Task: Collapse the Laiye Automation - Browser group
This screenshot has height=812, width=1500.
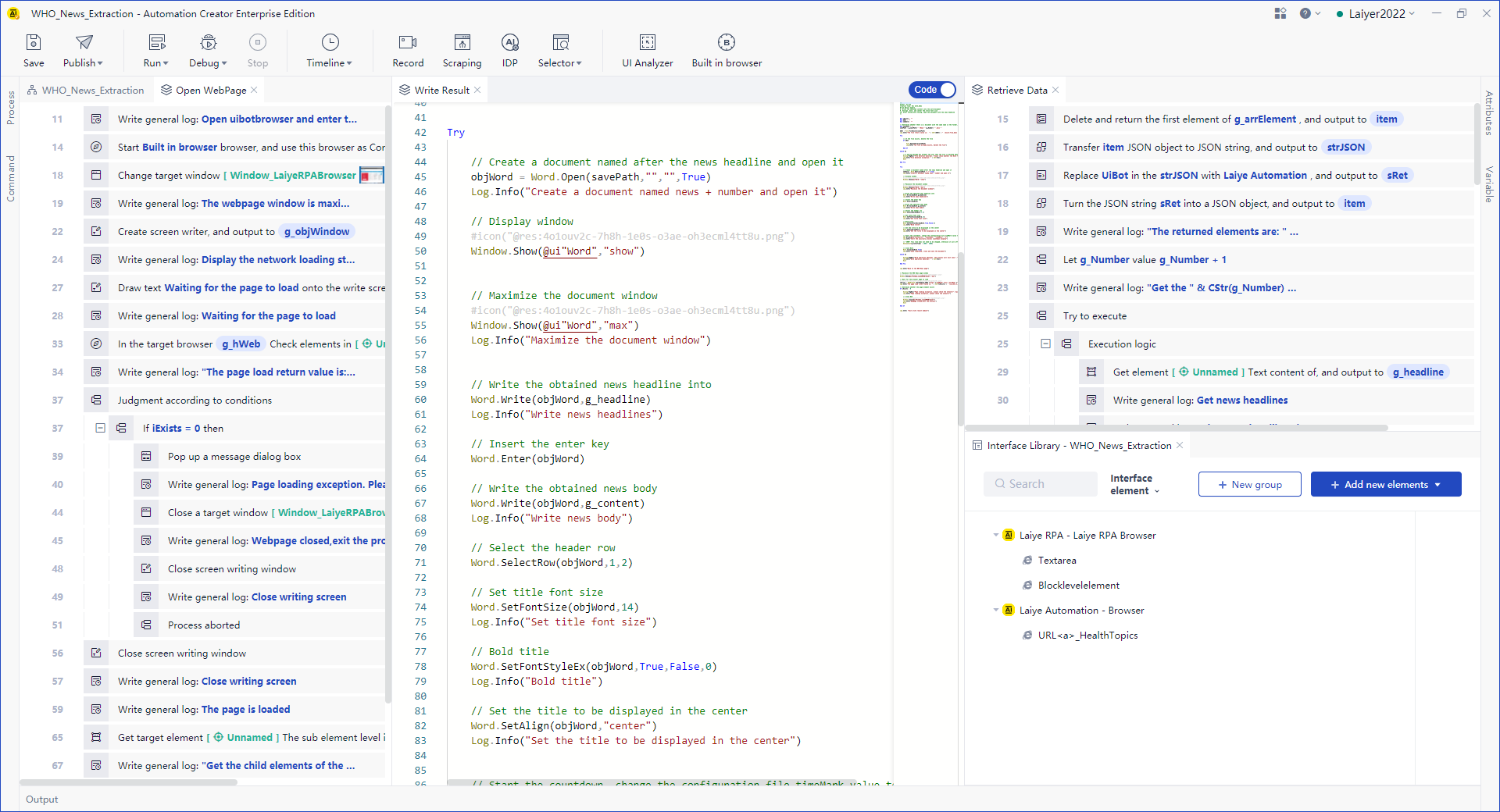Action: point(995,611)
